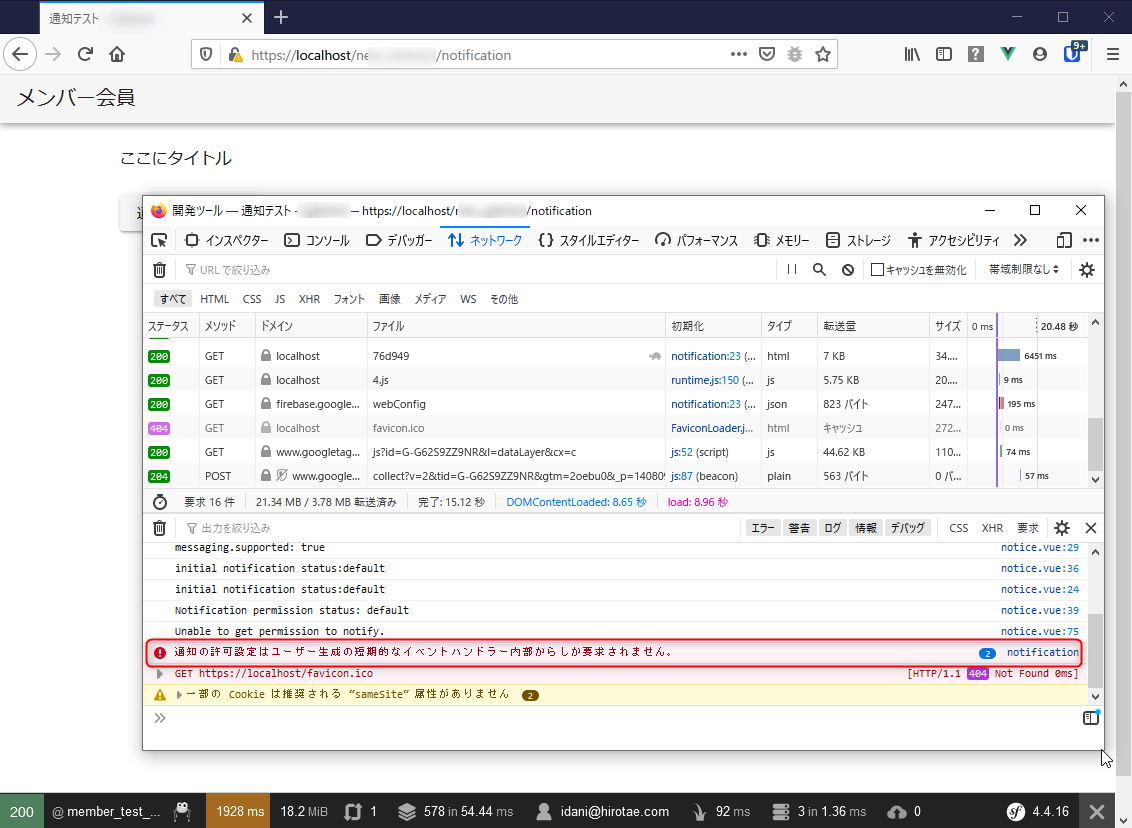Open Firefox hamburger menu
1132x828 pixels.
tap(1113, 54)
